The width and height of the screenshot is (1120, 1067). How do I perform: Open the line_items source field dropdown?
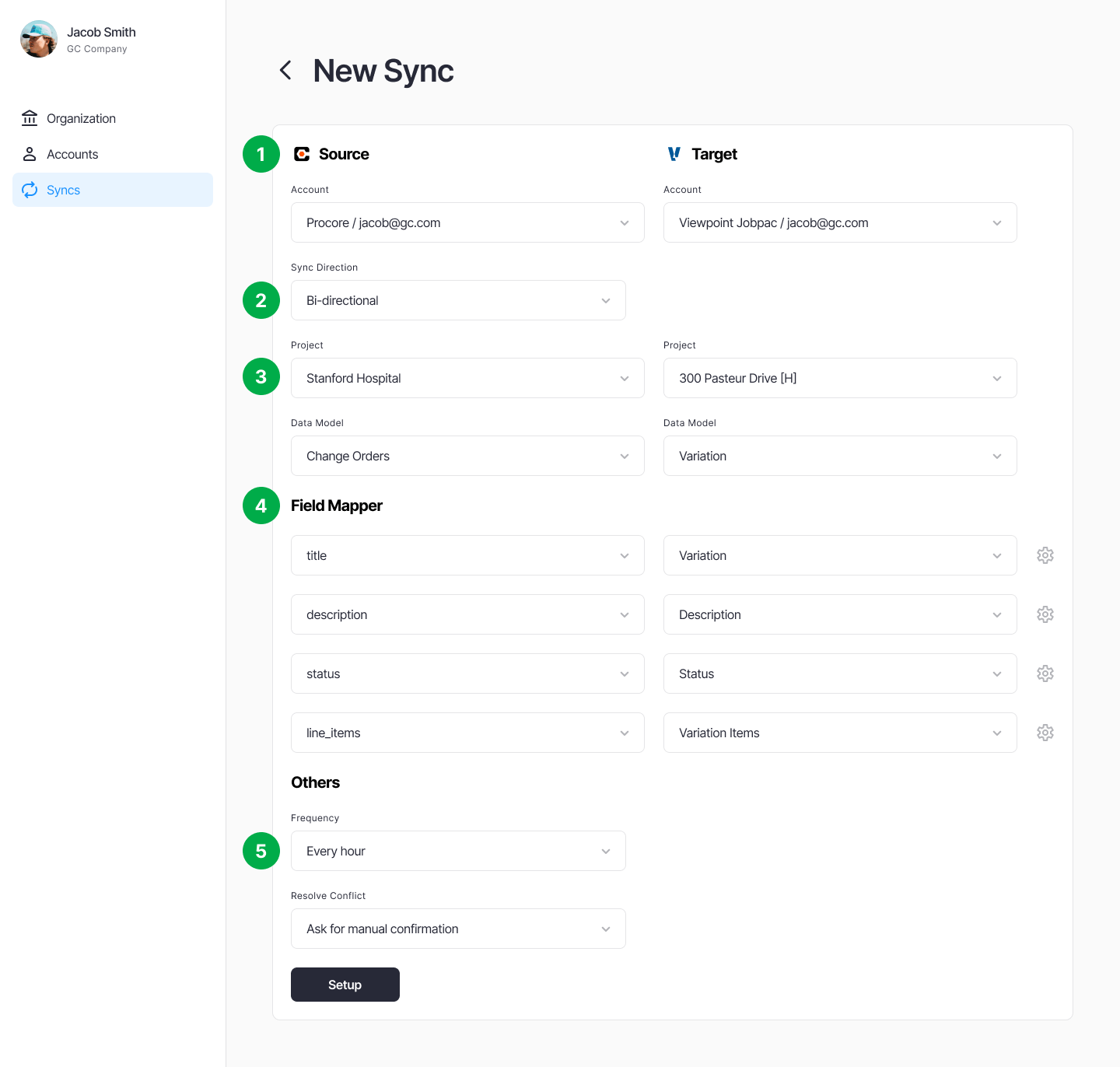pos(467,733)
